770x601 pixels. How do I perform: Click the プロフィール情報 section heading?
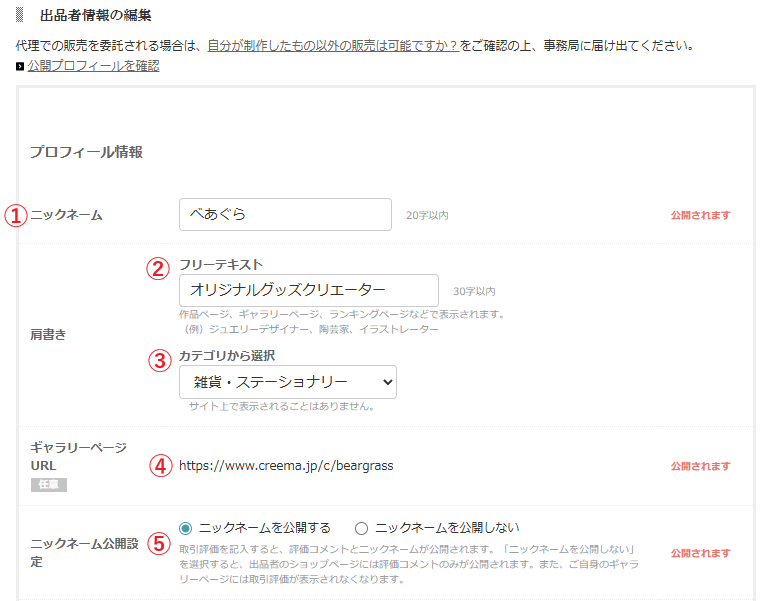click(86, 152)
